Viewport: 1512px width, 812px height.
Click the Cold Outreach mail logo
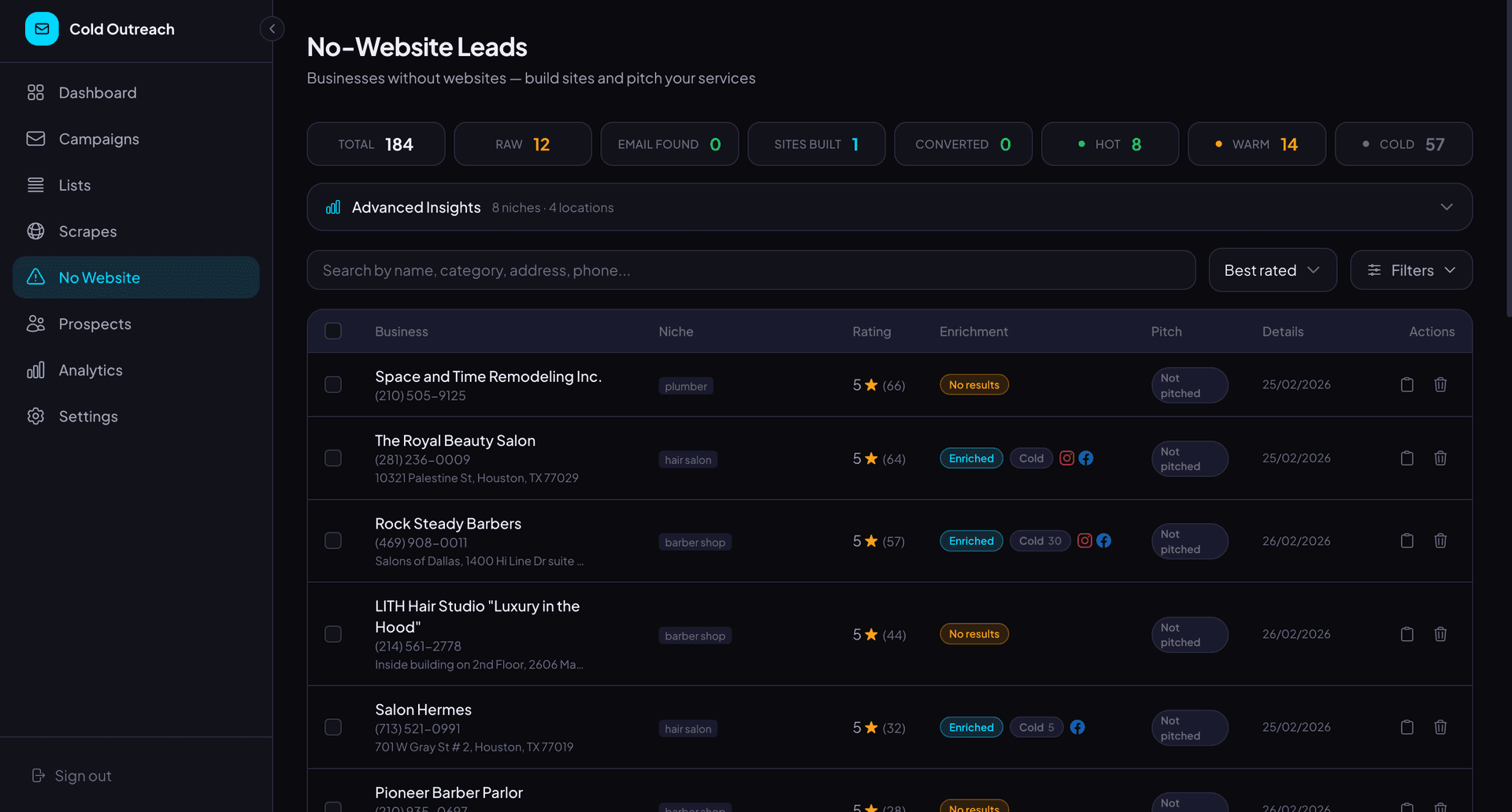coord(42,29)
